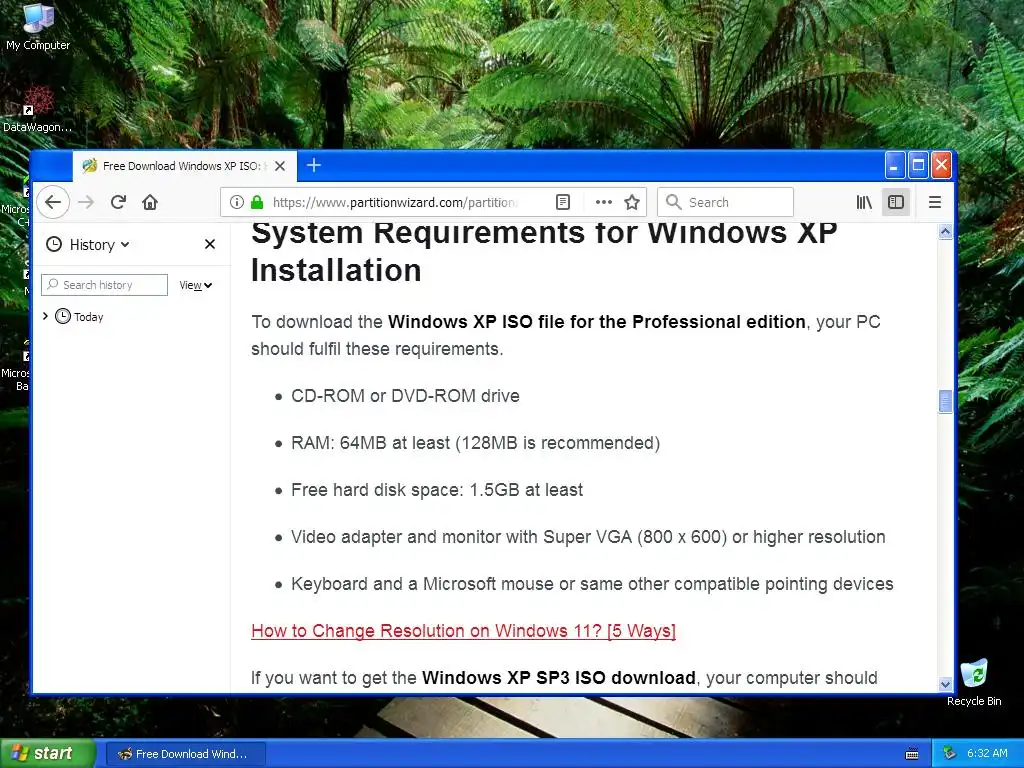Click the text 'CD-ROM or DVD-ROM drive'
Image resolution: width=1024 pixels, height=768 pixels.
coord(405,396)
